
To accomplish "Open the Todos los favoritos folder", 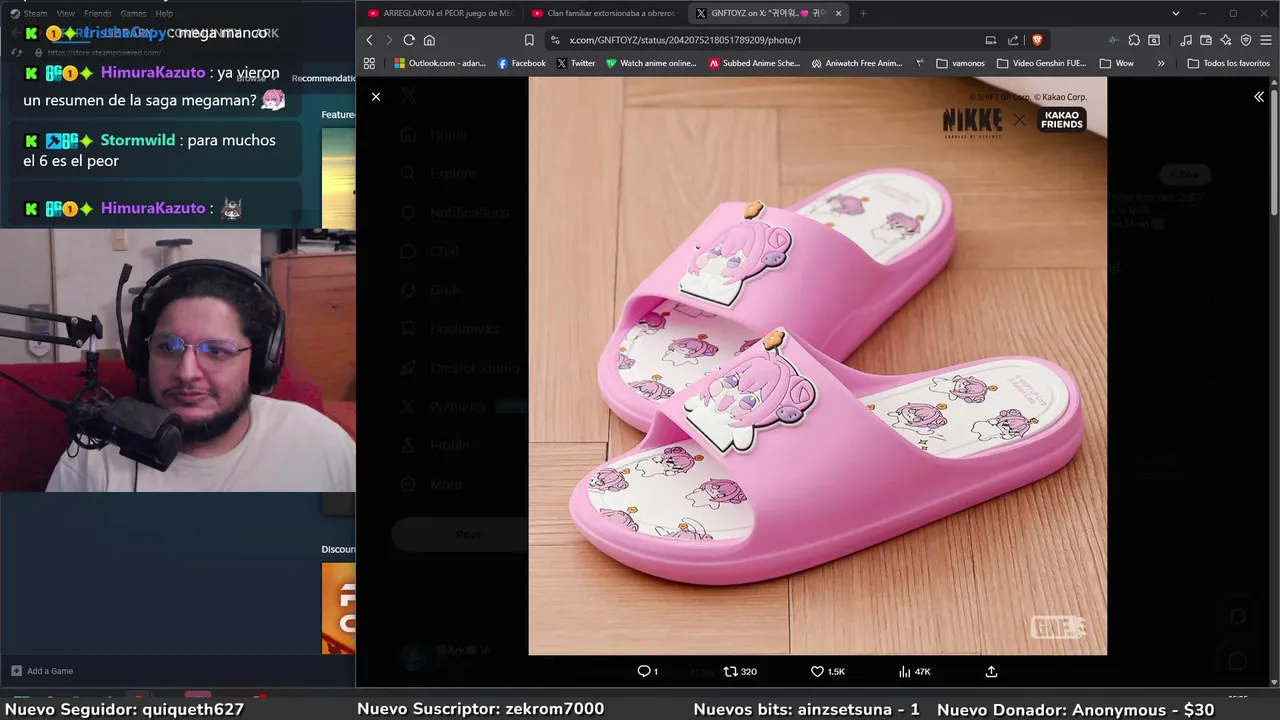I will click(1228, 63).
